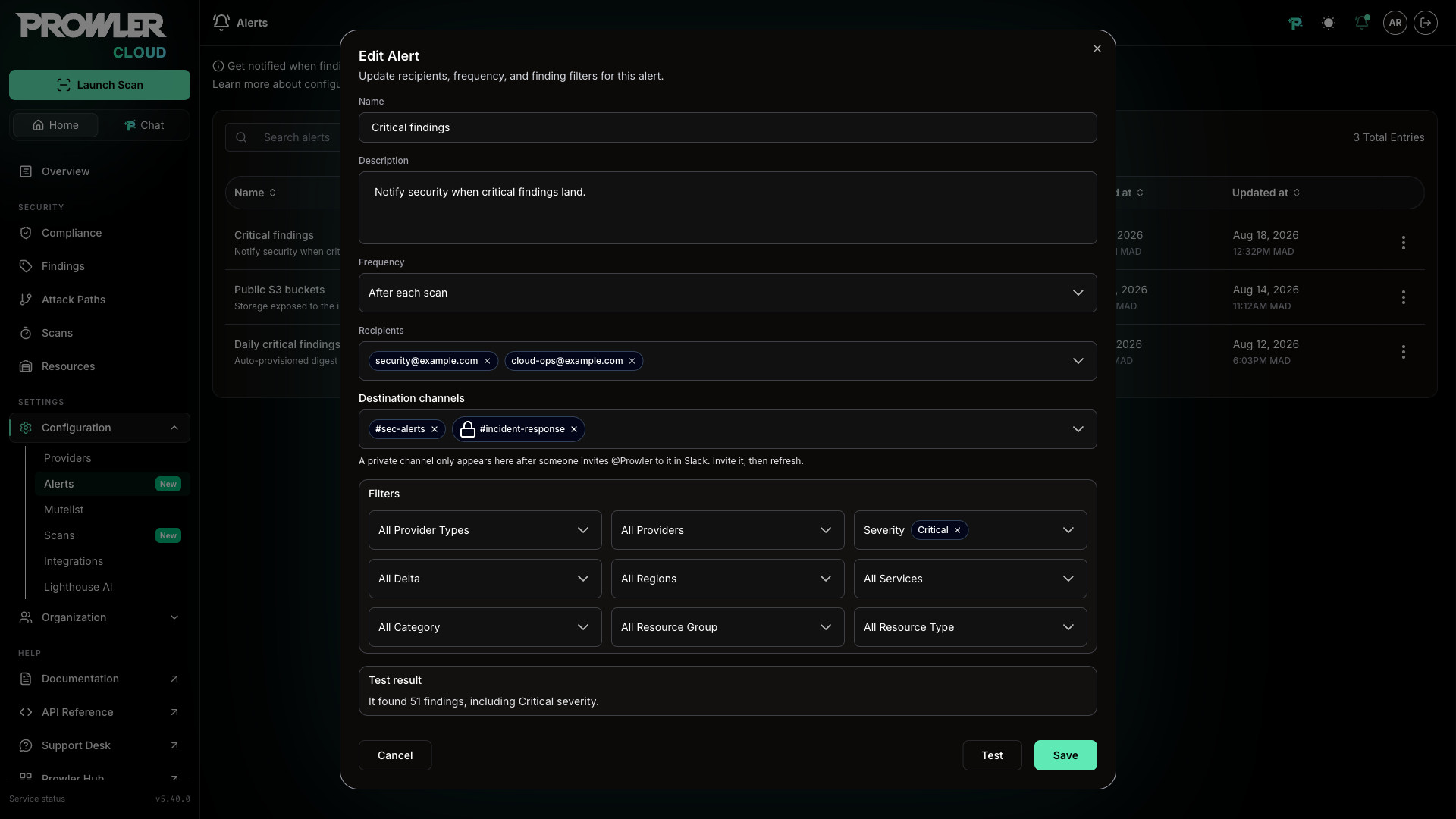Open All Provider Types filter
This screenshot has width=1456, height=819.
tap(485, 530)
